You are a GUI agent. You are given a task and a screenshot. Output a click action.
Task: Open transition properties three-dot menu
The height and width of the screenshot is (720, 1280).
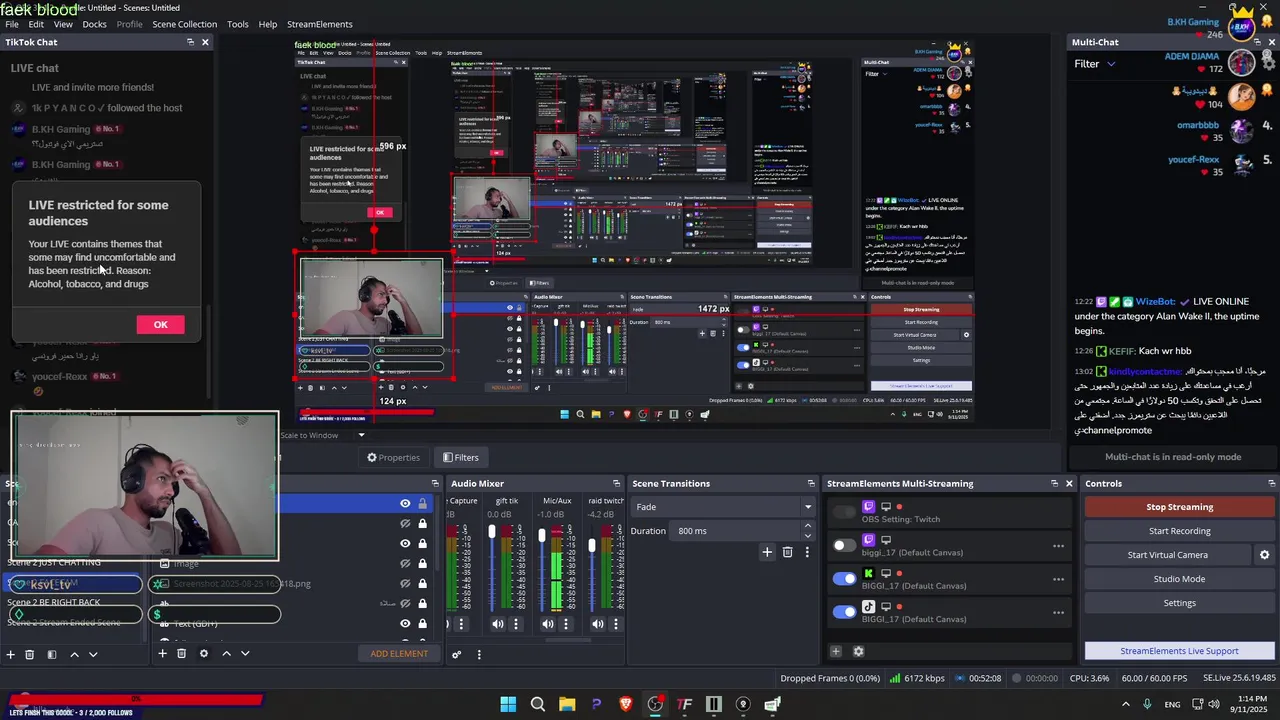[x=807, y=552]
